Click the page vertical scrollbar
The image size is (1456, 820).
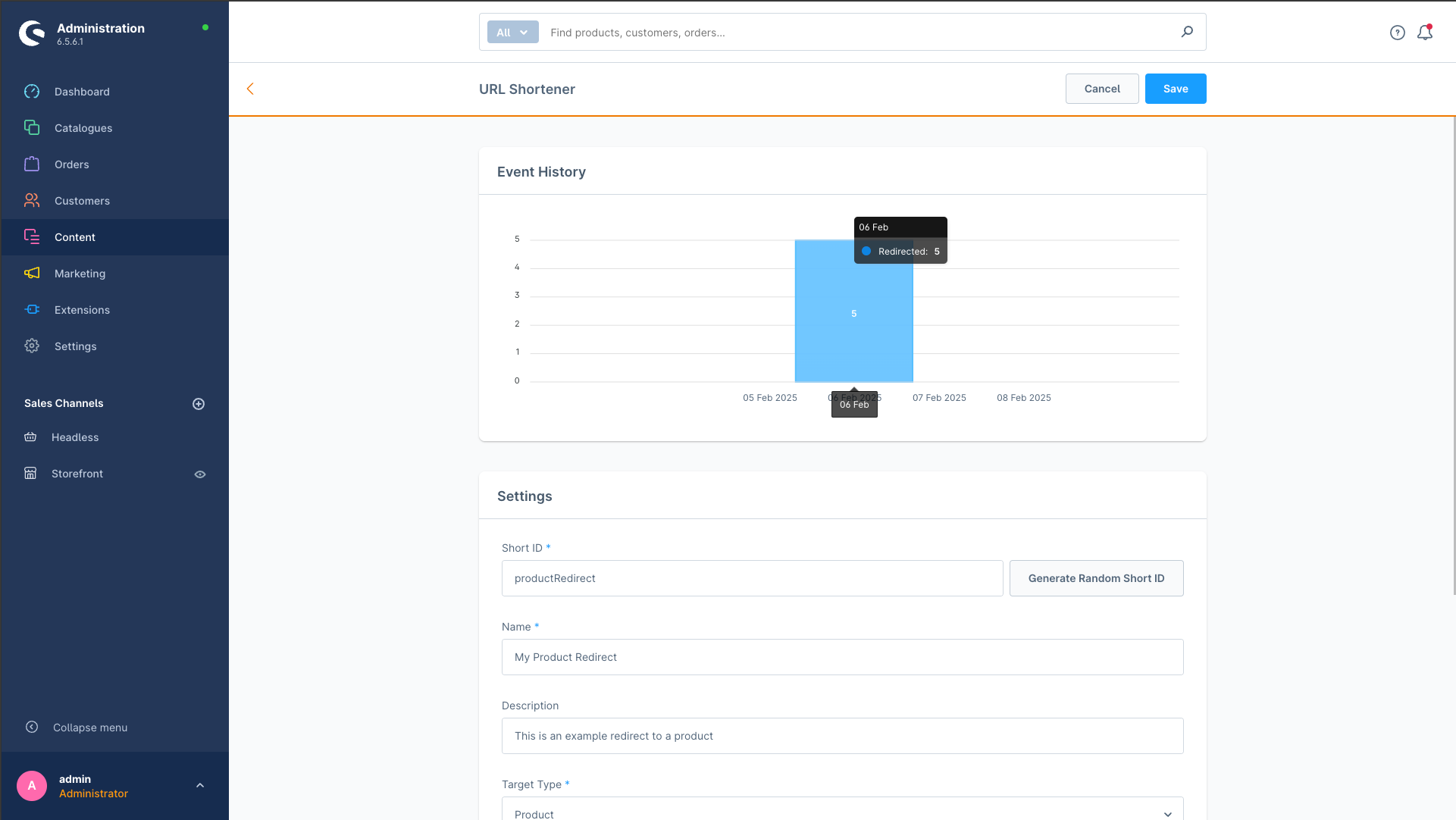point(1453,355)
